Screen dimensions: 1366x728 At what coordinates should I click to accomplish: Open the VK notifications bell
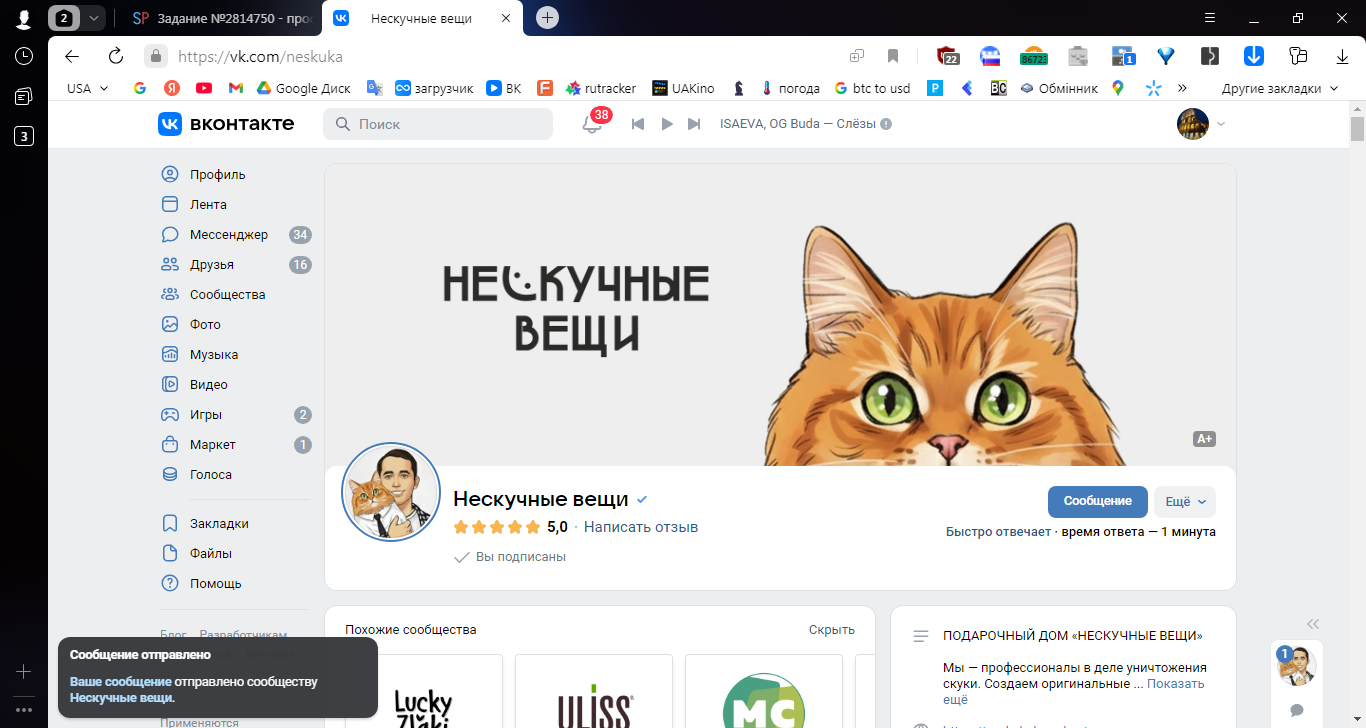[x=592, y=124]
